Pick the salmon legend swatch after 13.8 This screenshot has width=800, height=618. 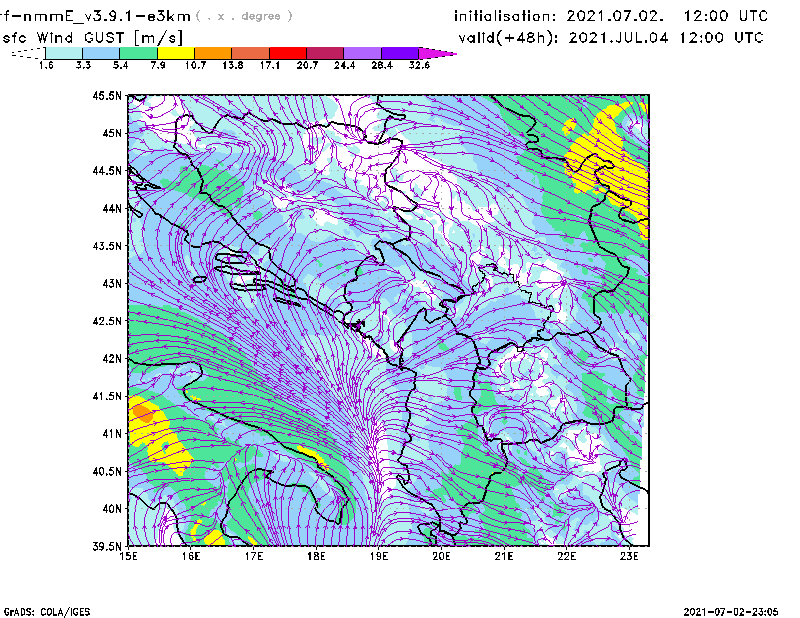coord(251,53)
